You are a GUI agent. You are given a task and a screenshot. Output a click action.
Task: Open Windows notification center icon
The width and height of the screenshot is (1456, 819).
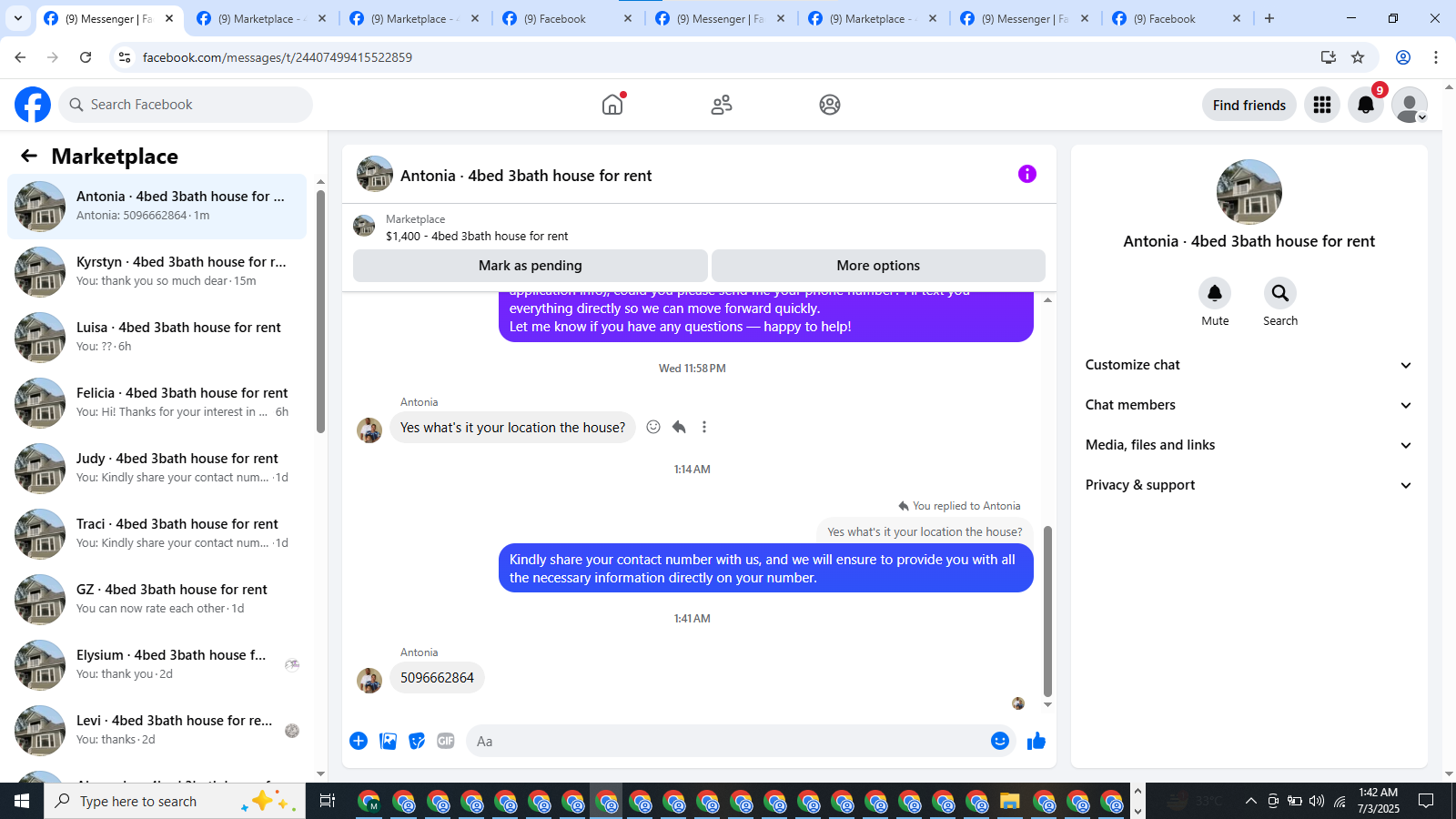1426,801
